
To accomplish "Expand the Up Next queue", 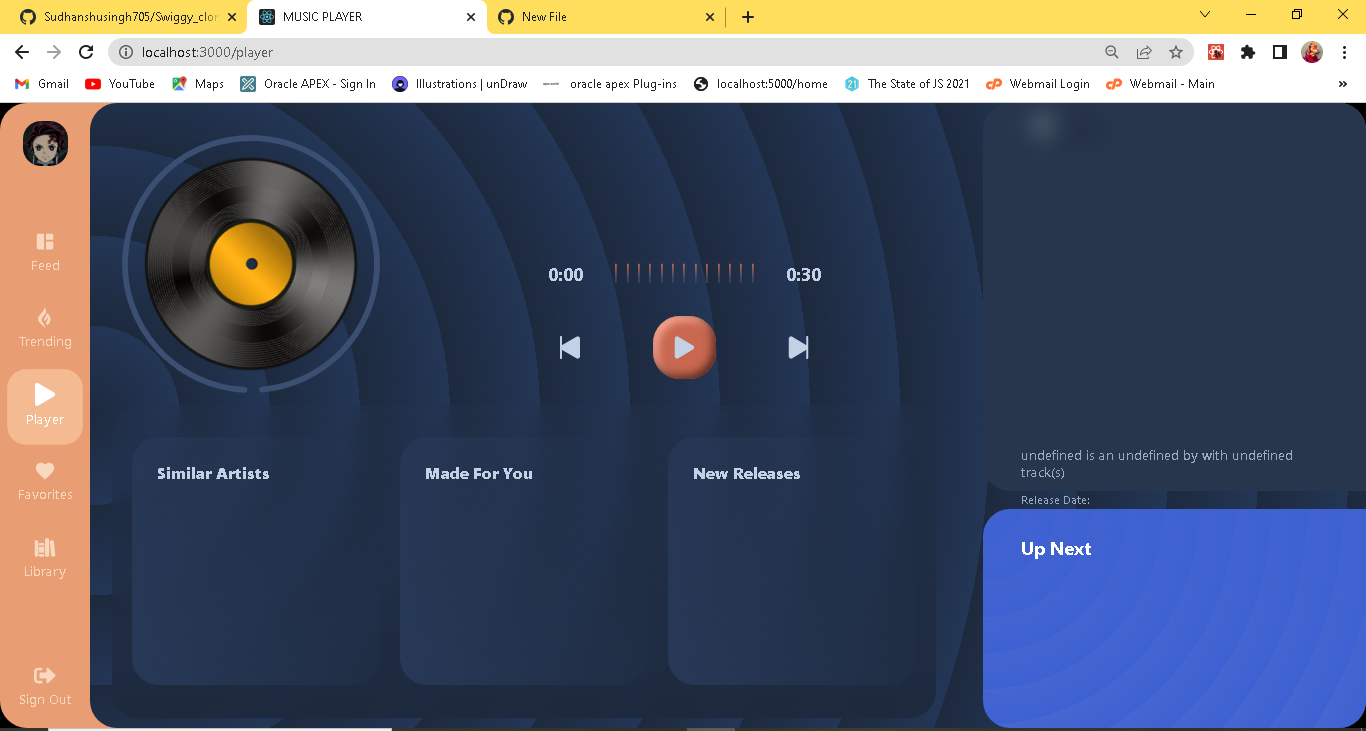I will click(1056, 548).
